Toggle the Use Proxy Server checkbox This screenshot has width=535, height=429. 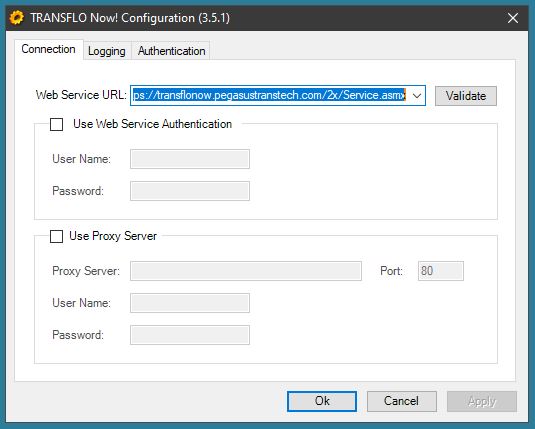56,236
